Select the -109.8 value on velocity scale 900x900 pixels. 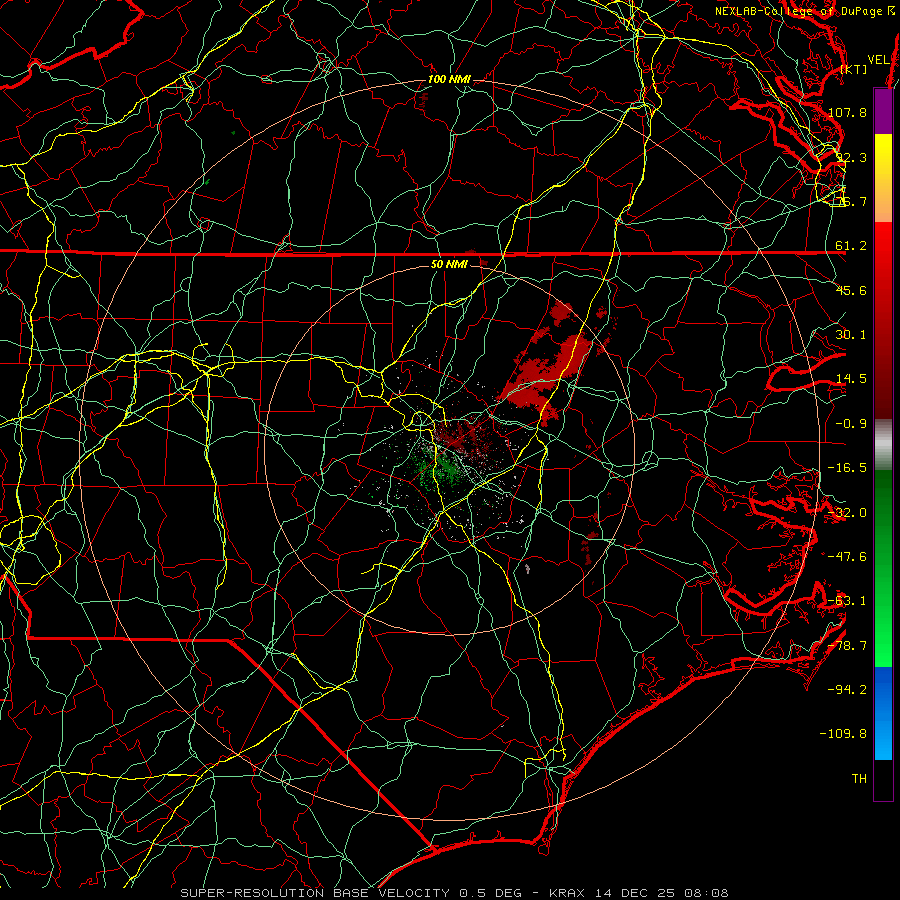844,734
